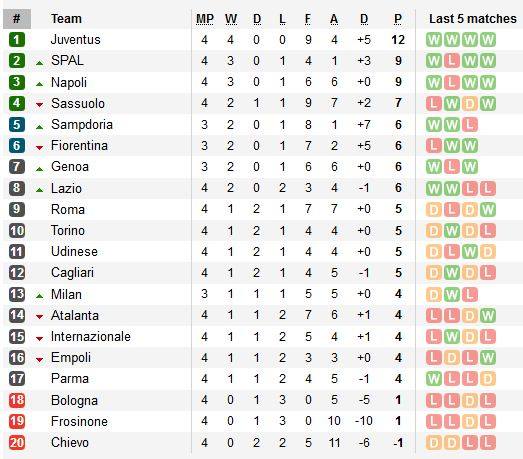Select the rank 5 teal badge for Sampdoria
This screenshot has width=523, height=459.
(17, 125)
